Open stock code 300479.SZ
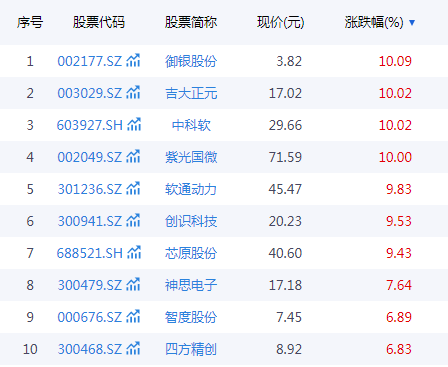The height and width of the screenshot is (367, 448). [90, 285]
